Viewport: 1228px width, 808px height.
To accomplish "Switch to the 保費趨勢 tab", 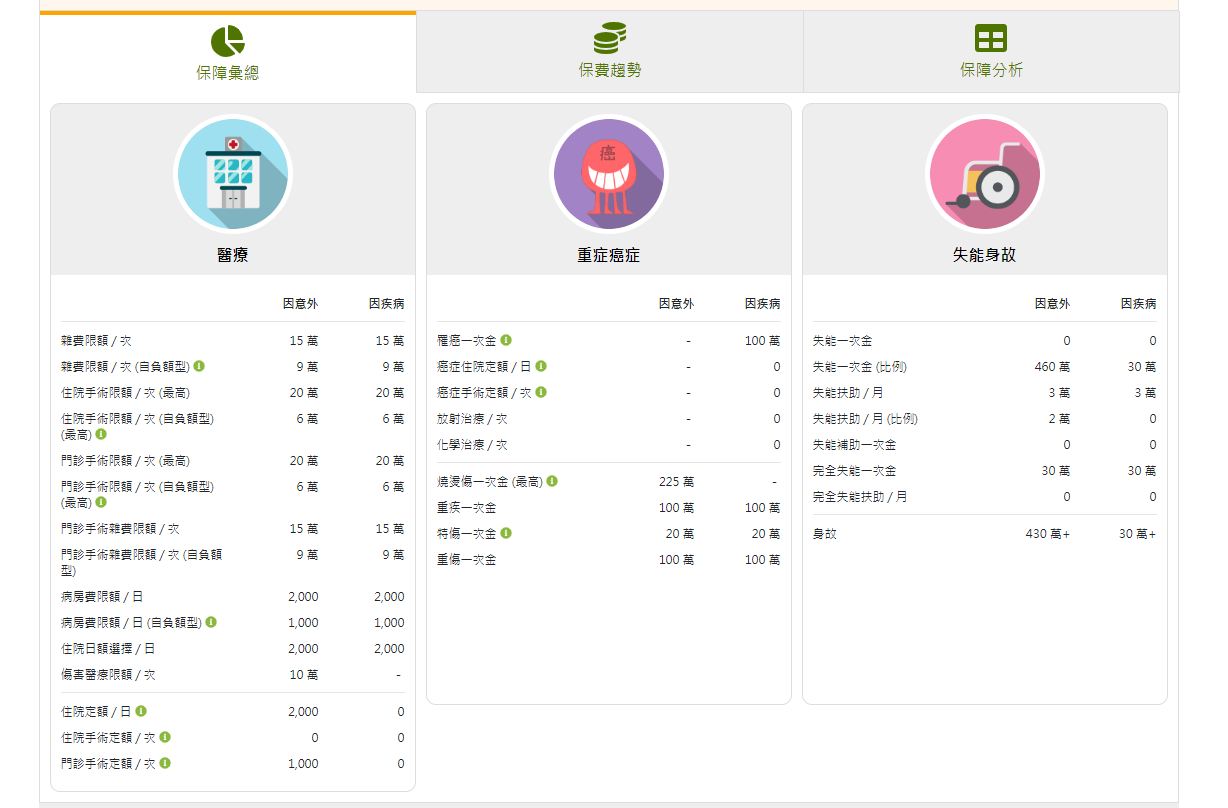I will click(x=610, y=52).
